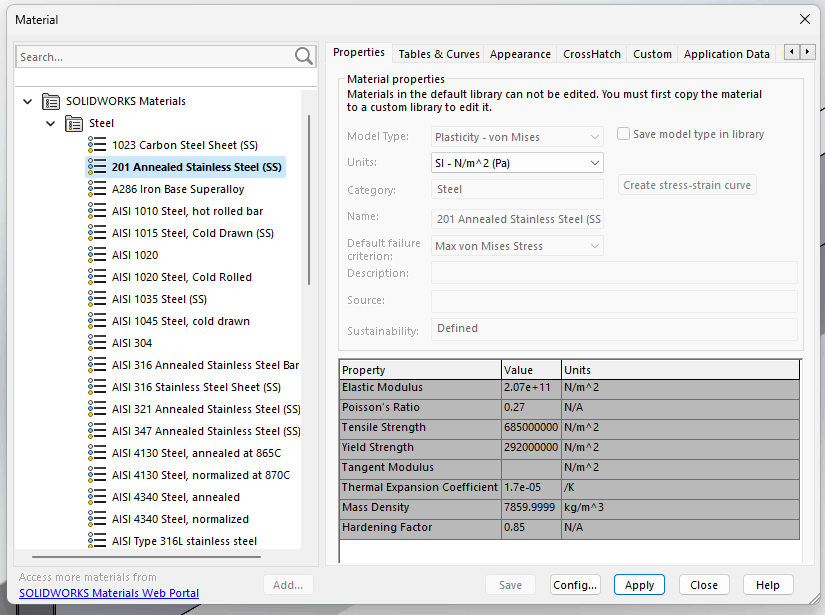Click the AISI 304 material icon
The image size is (825, 615).
point(97,343)
